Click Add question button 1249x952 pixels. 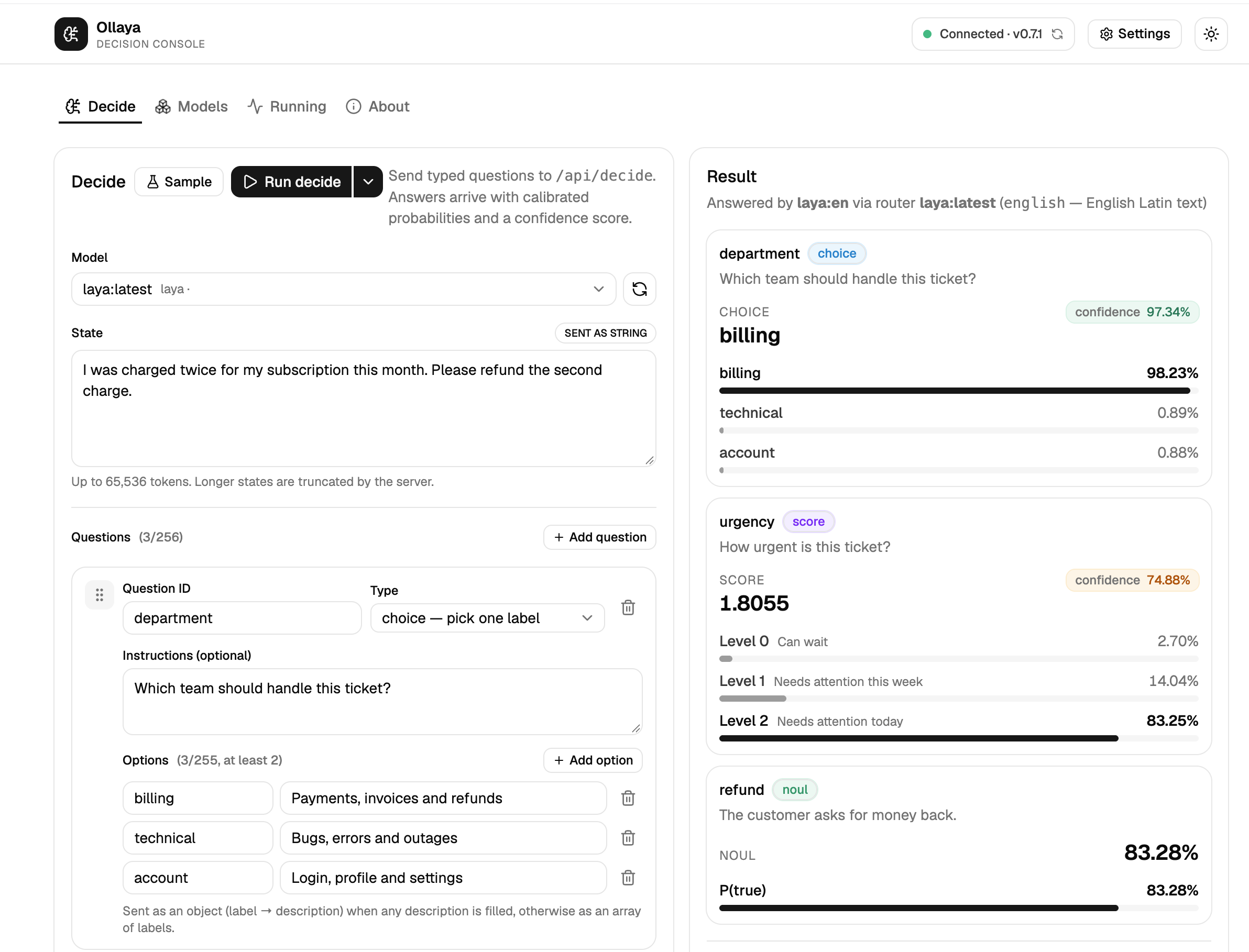(x=600, y=537)
